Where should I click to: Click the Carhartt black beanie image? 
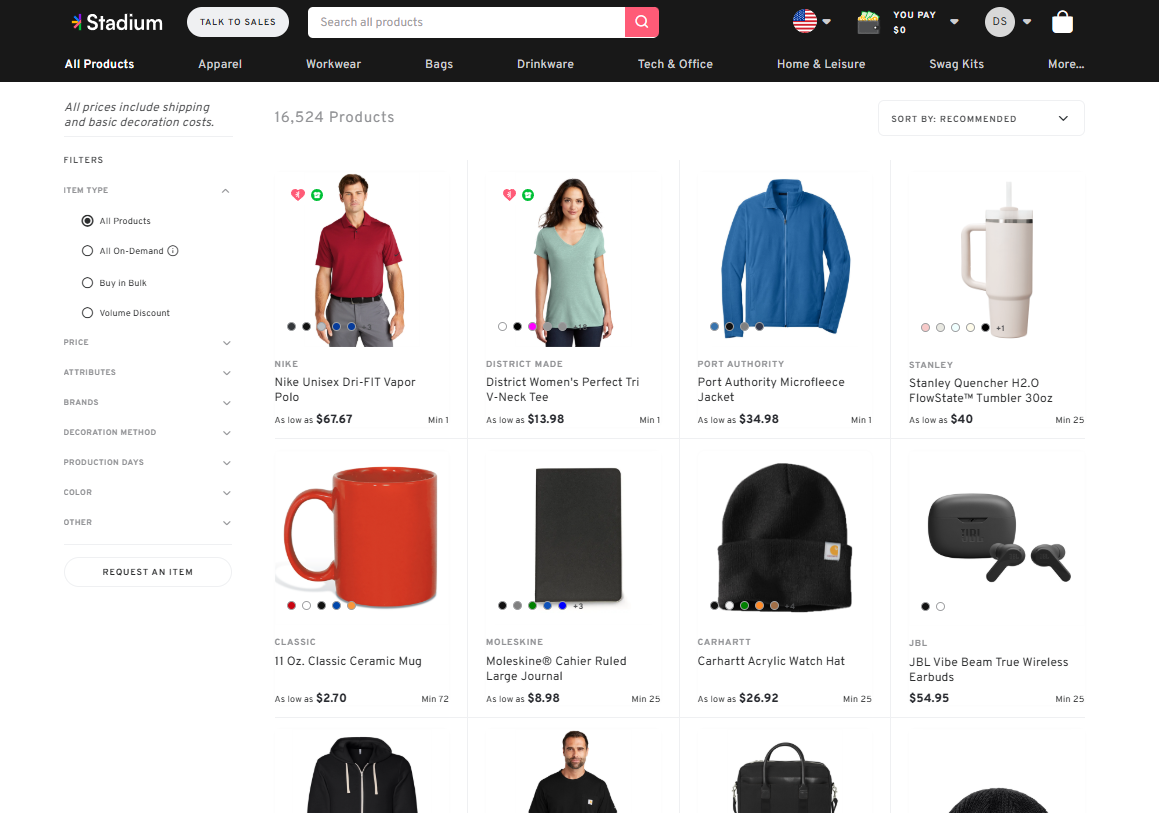(x=784, y=537)
